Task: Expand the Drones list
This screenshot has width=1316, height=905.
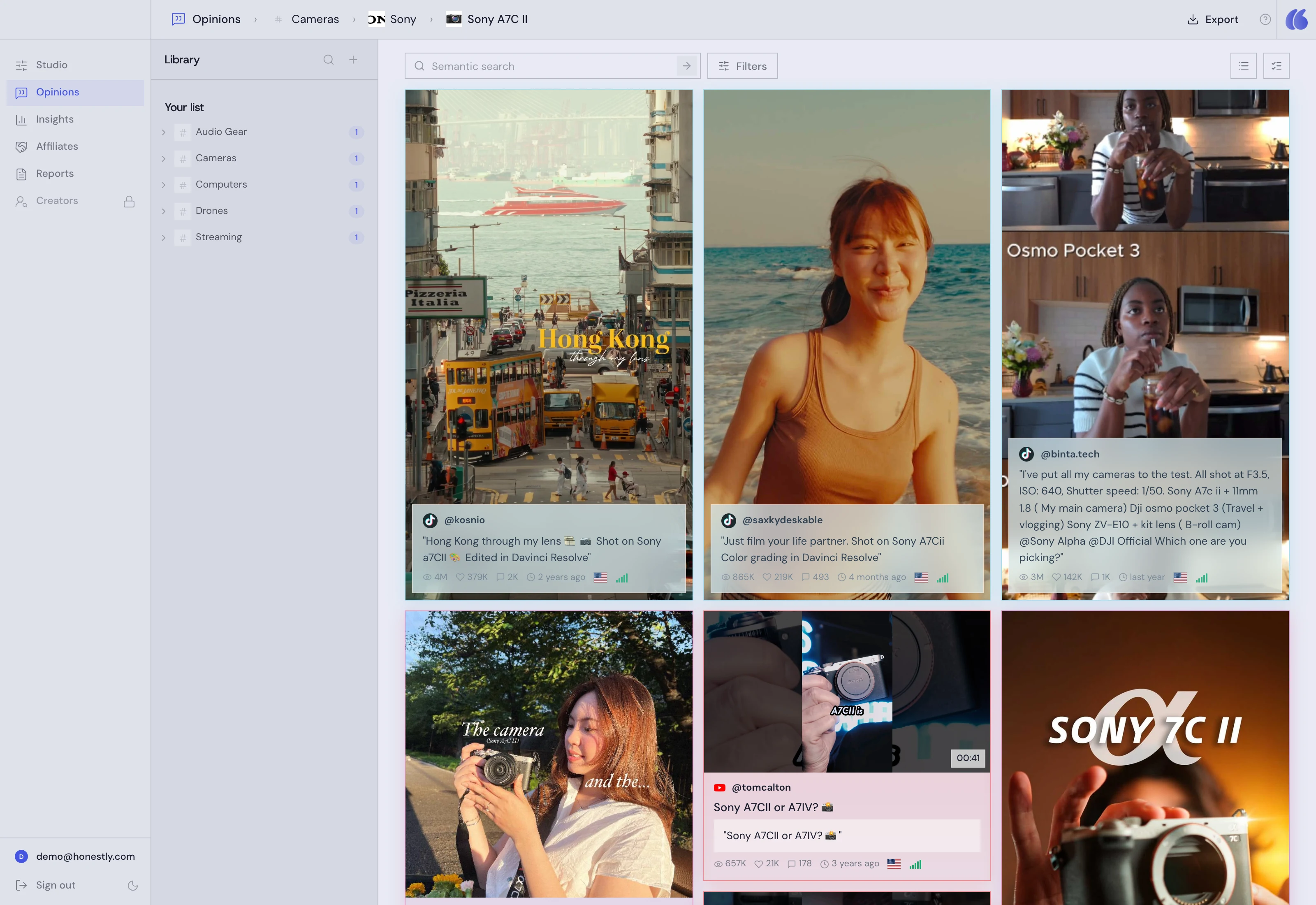Action: 164,211
